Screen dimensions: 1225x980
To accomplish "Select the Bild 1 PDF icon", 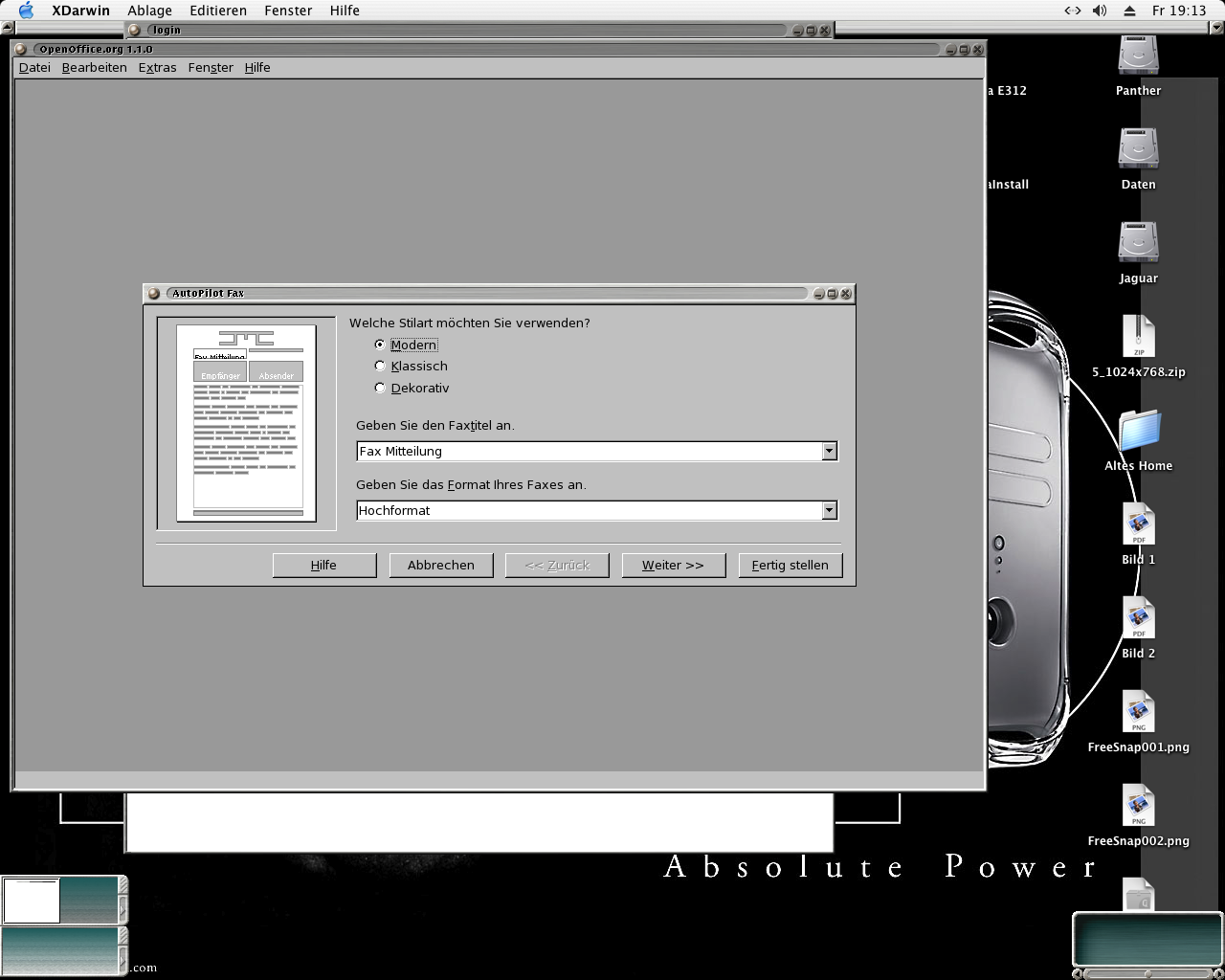I will coord(1138,525).
